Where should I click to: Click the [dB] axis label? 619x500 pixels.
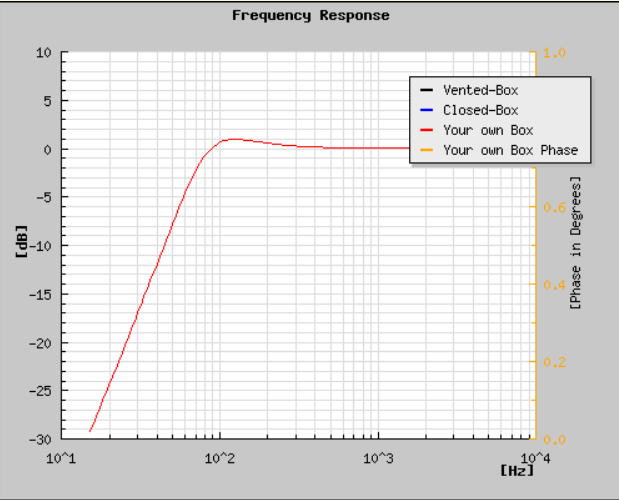pyautogui.click(x=22, y=242)
